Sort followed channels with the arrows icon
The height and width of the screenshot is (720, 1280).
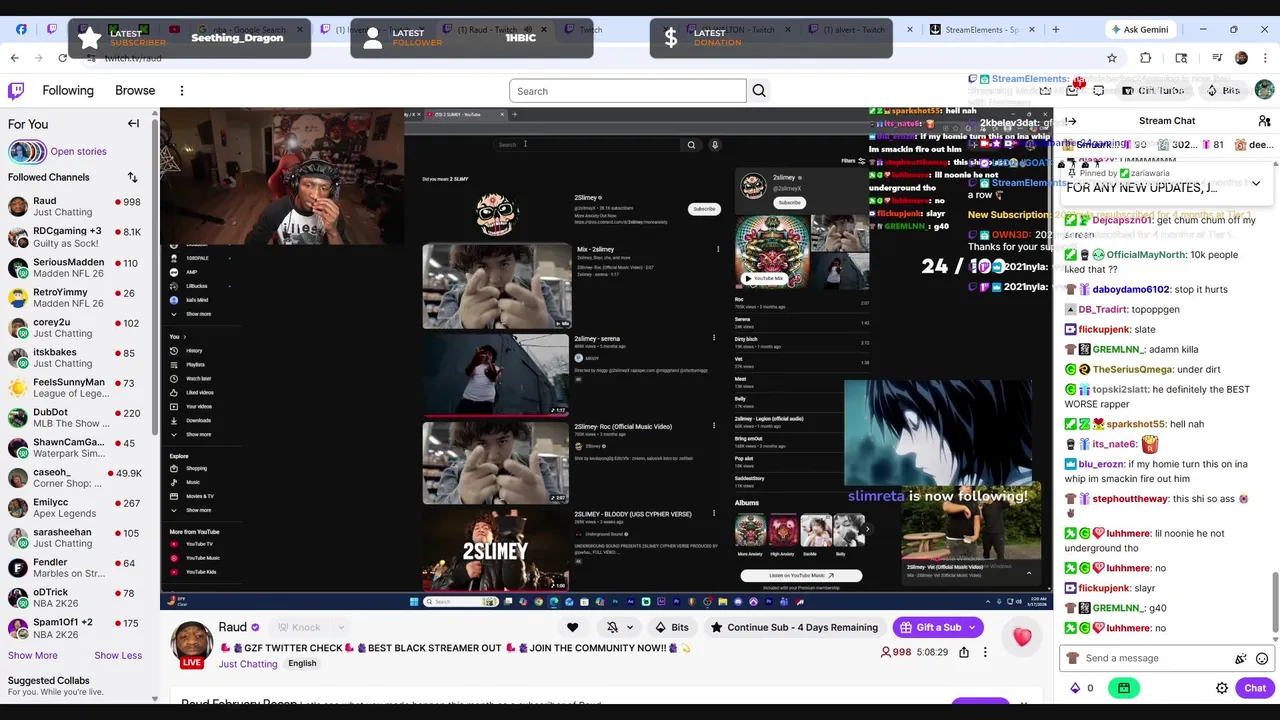(x=132, y=178)
